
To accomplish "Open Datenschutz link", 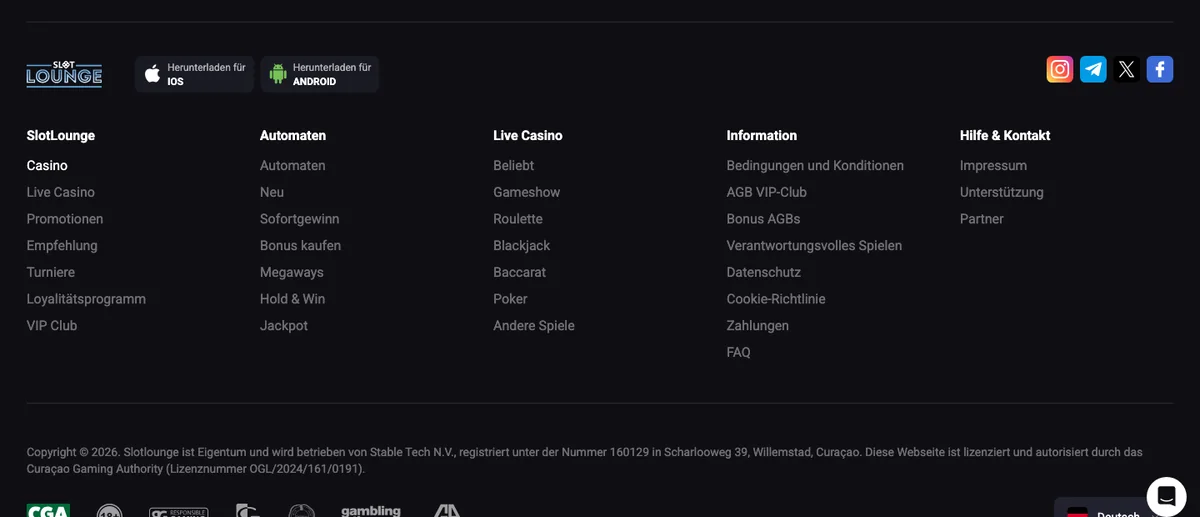I will point(764,272).
